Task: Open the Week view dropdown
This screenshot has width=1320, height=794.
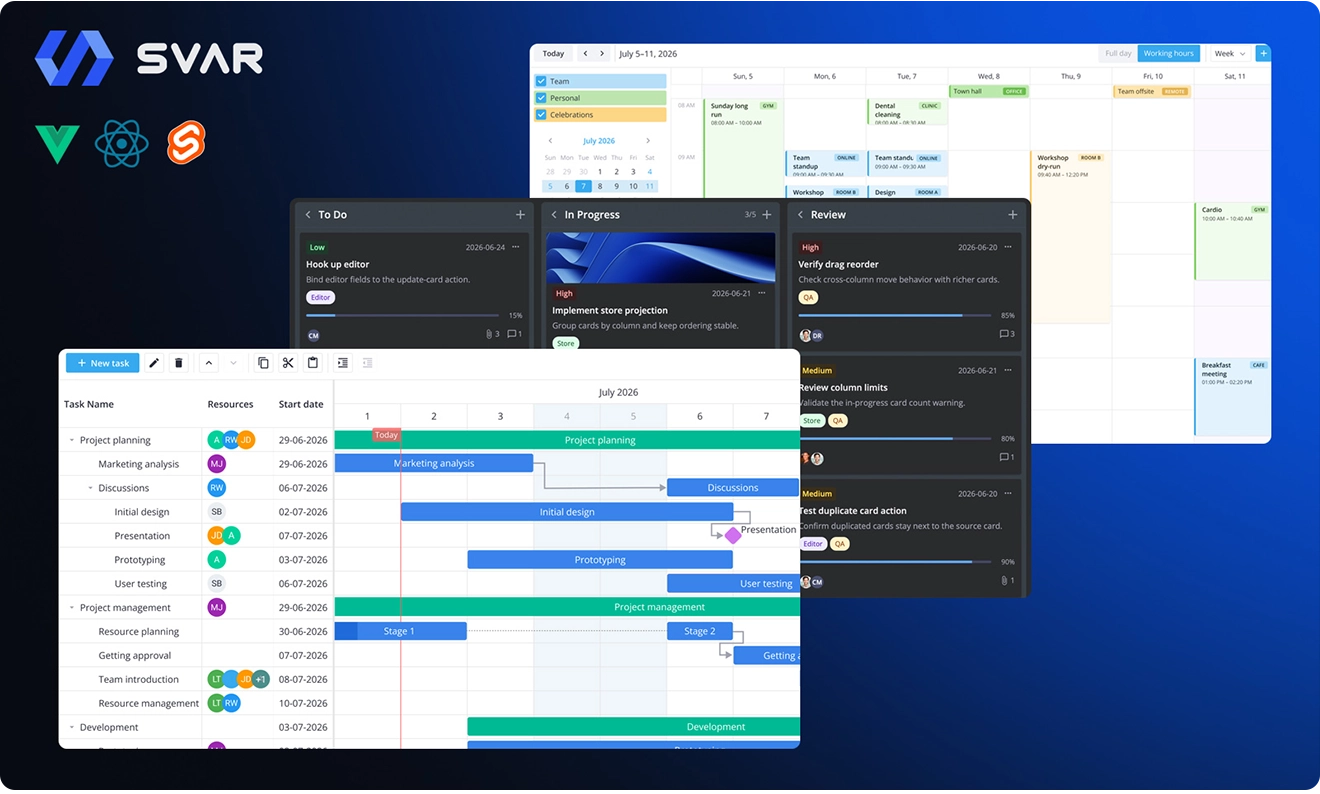Action: 1230,54
